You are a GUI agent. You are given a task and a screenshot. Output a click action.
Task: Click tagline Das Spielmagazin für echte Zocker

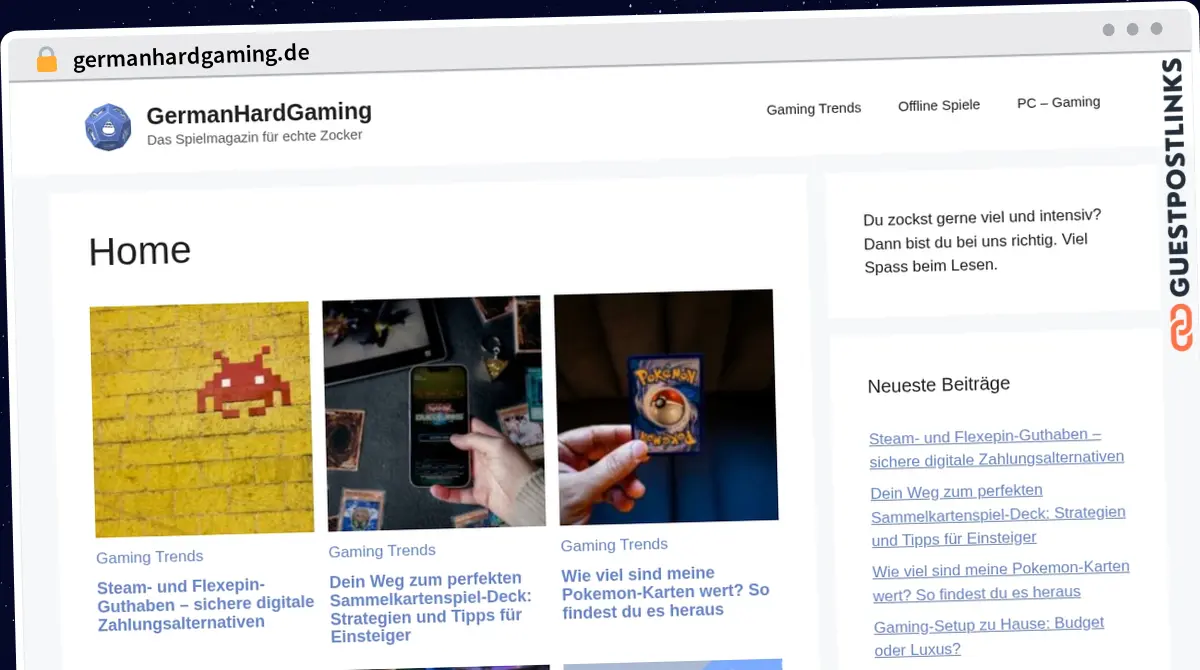coord(254,137)
